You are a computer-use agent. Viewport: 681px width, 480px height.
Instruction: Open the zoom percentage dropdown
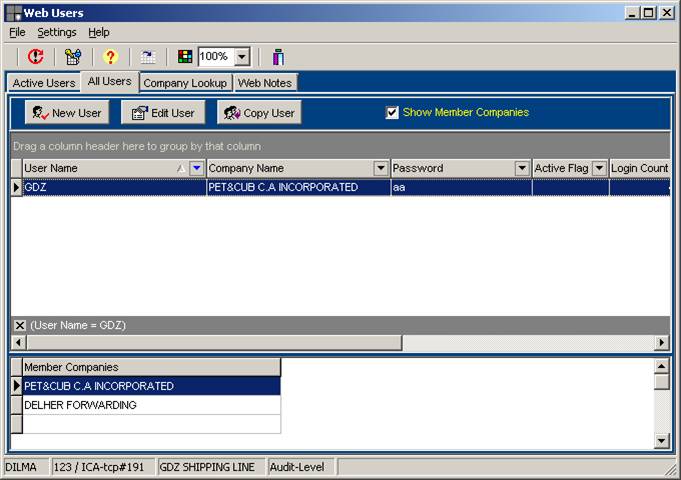pyautogui.click(x=241, y=57)
